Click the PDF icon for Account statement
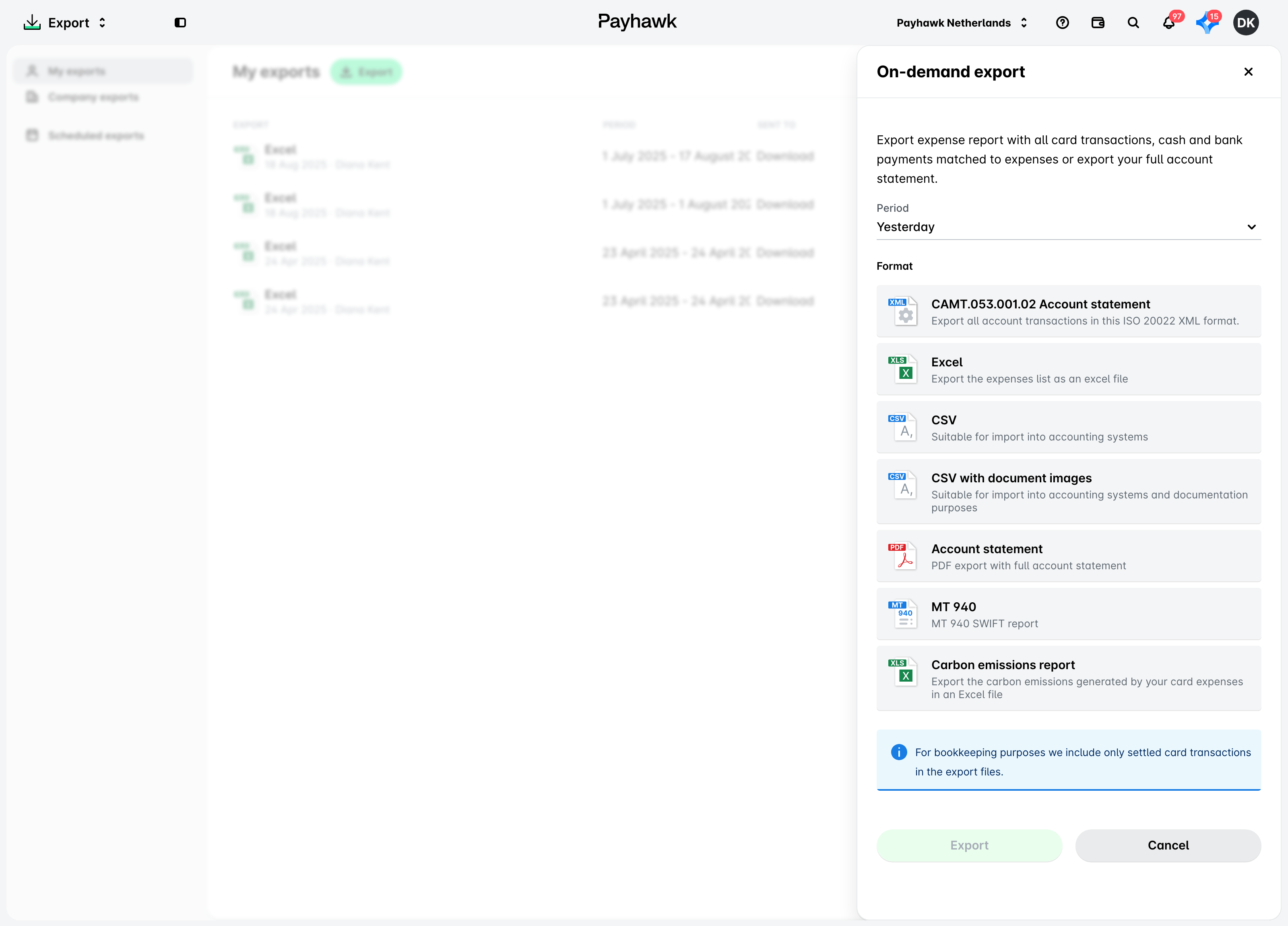Screen dimensions: 1288x926 tap(903, 556)
